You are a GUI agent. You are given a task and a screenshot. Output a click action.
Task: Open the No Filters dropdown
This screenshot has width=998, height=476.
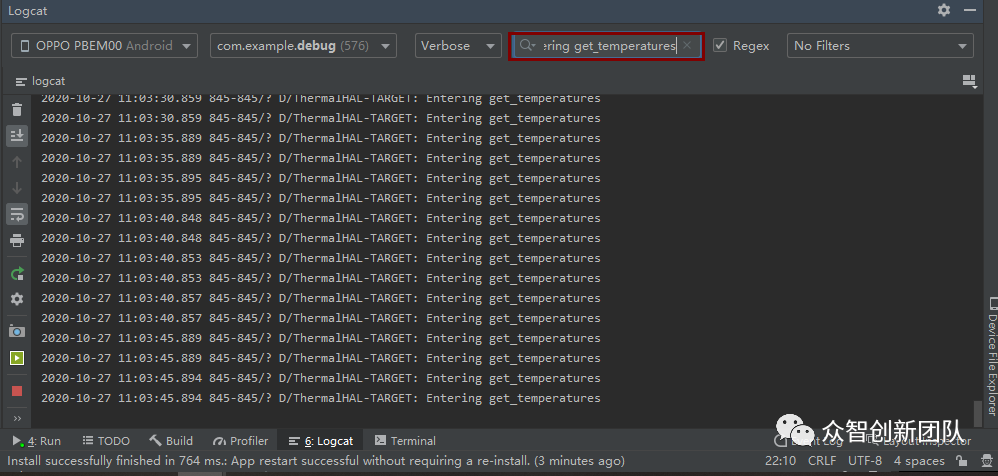click(880, 46)
